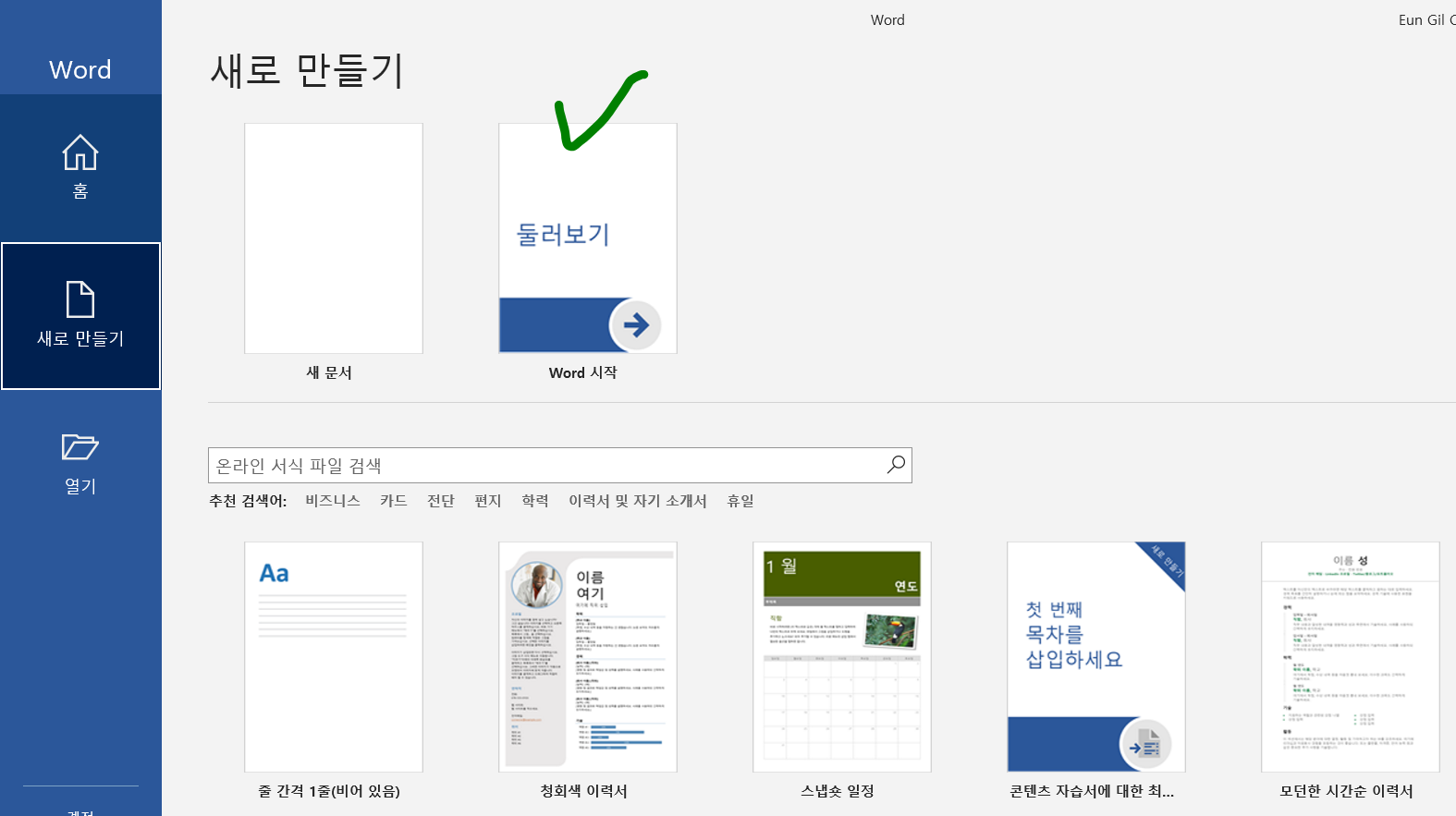This screenshot has width=1456, height=816.
Task: Select the 모던한 시간순 이력서 template
Action: coord(1351,657)
